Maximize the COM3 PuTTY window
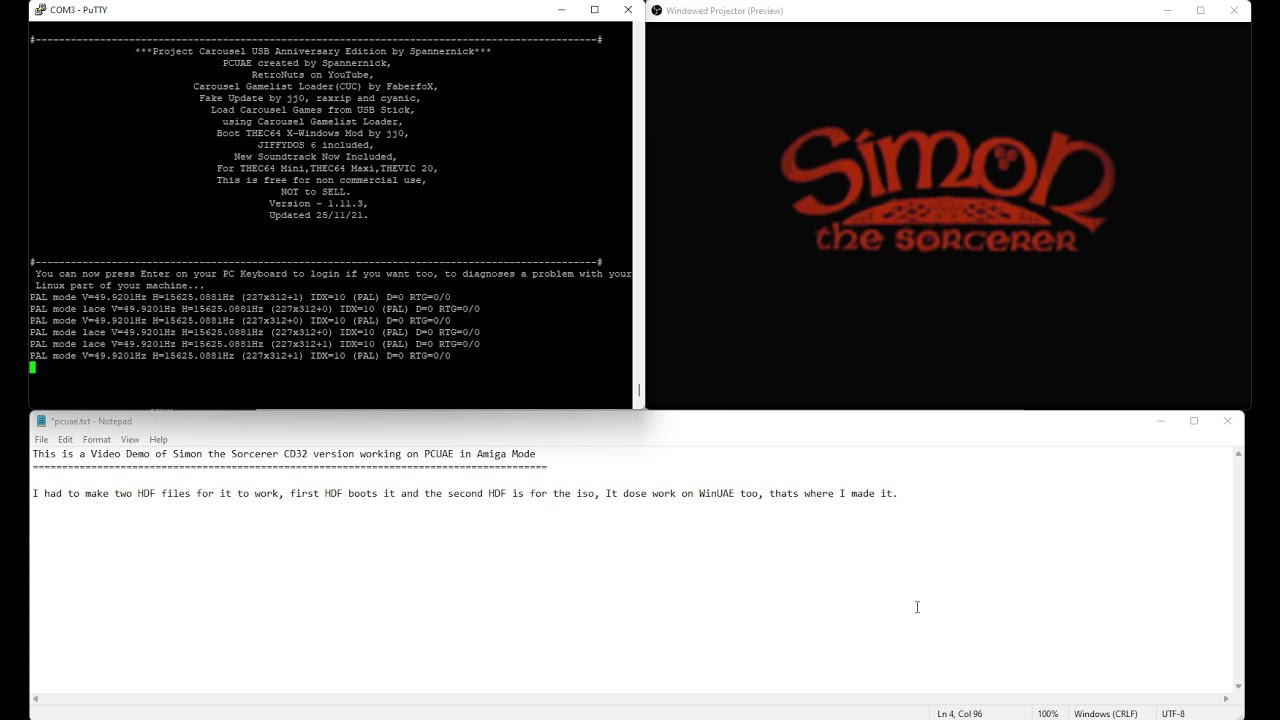This screenshot has height=720, width=1280. click(595, 10)
